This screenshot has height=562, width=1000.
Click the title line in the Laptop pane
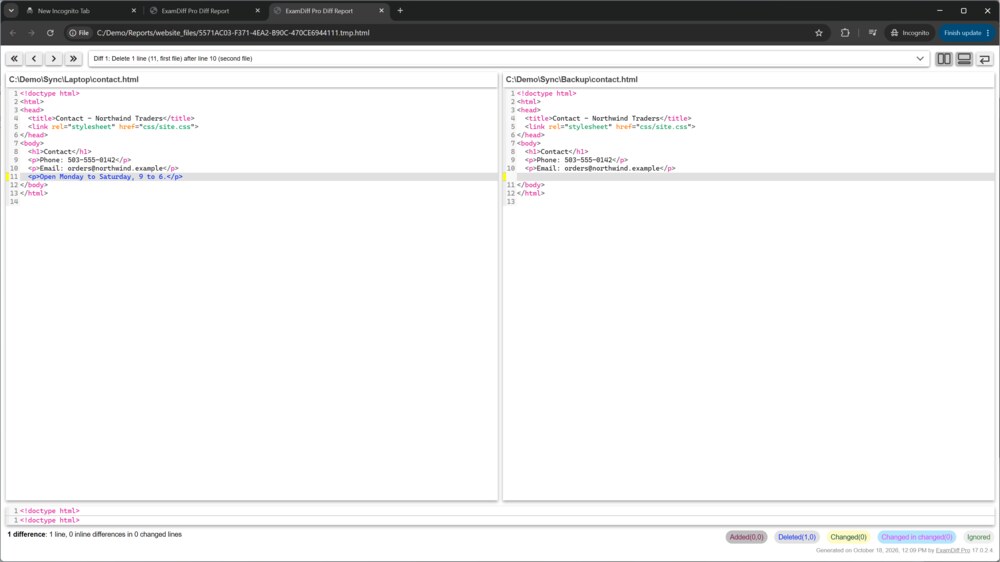(x=111, y=119)
